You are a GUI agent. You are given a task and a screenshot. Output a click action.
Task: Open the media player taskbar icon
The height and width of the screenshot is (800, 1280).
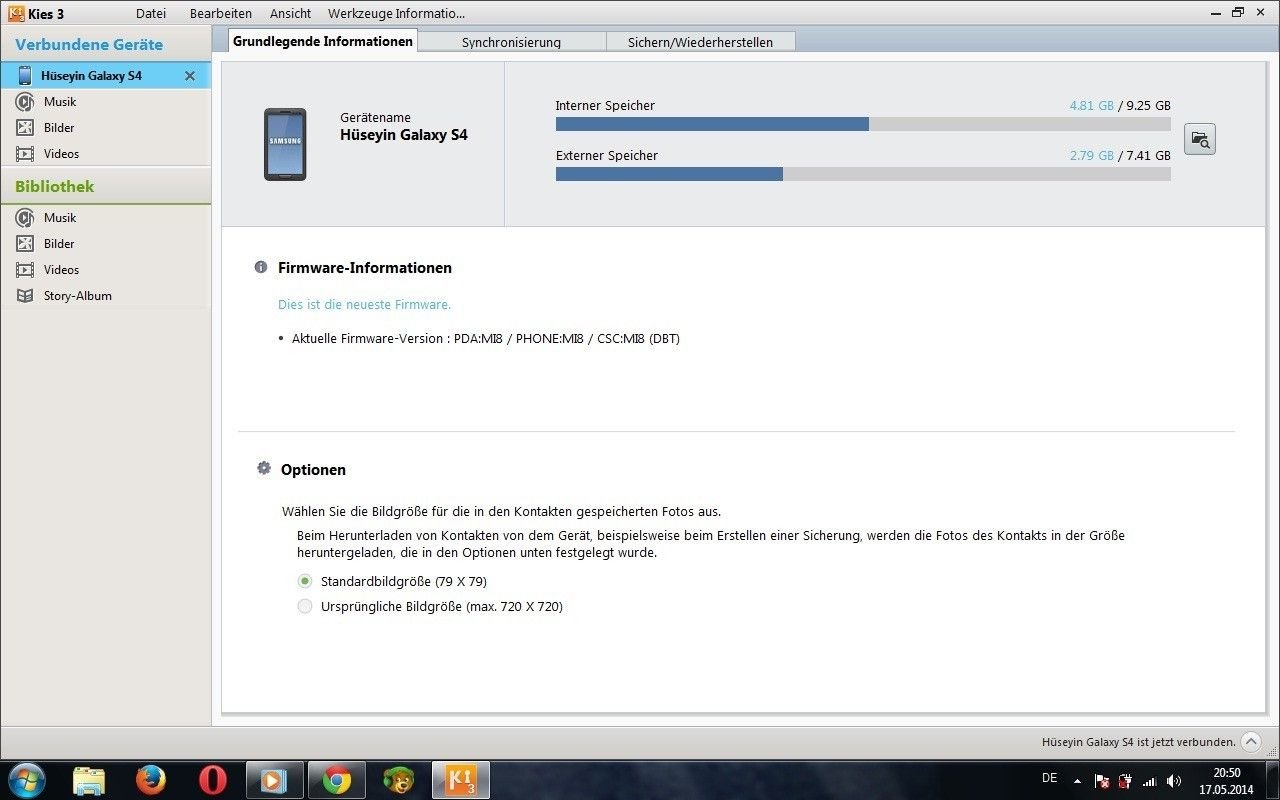[x=273, y=780]
